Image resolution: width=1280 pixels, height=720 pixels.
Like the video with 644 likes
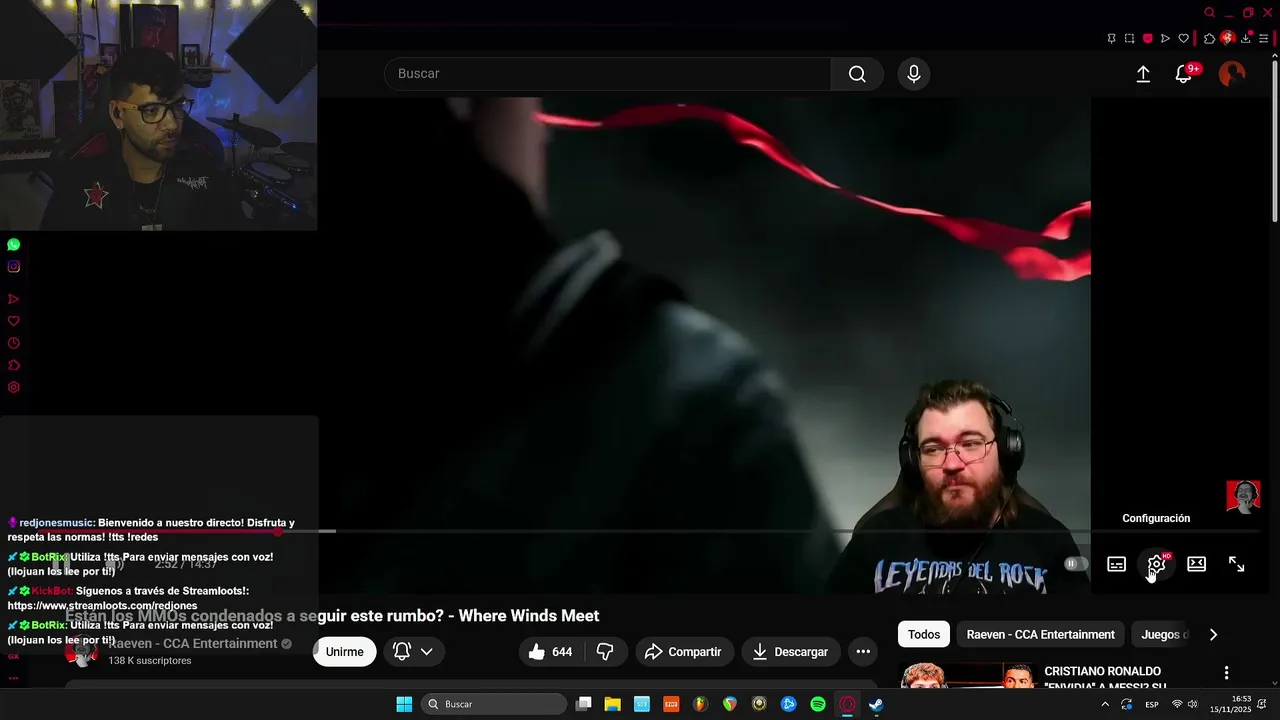[550, 652]
